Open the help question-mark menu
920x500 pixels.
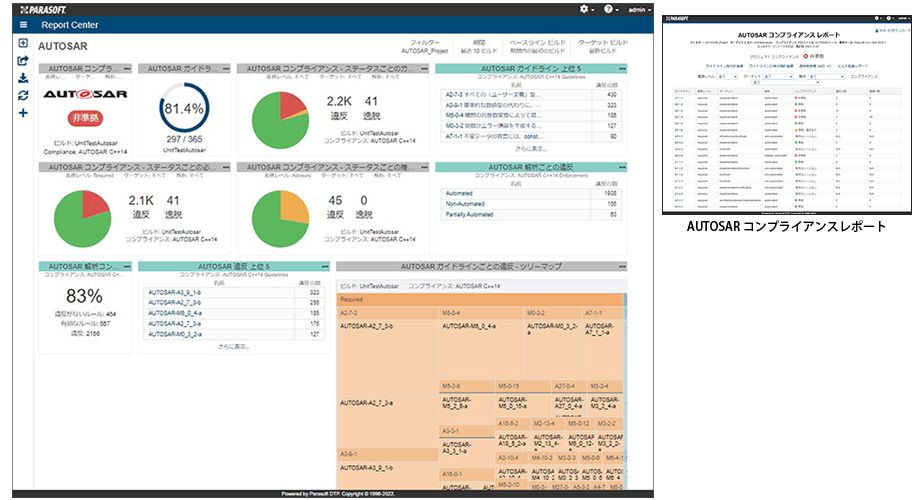click(x=611, y=9)
